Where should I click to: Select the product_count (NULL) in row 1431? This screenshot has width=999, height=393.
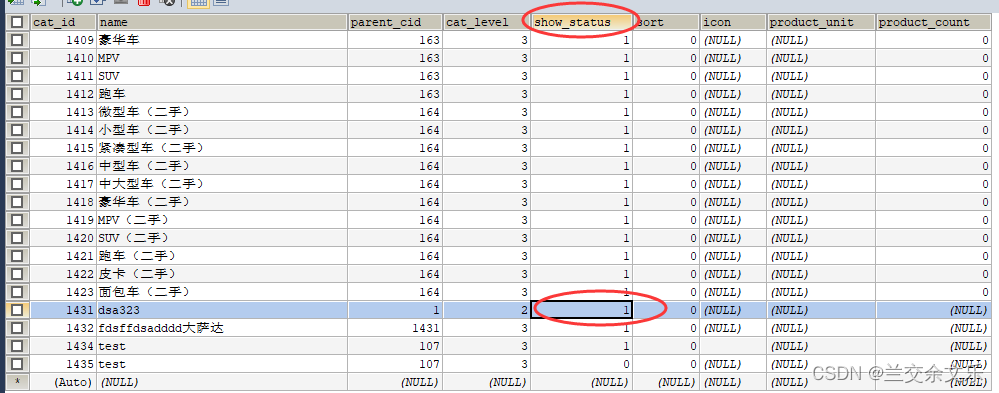[x=933, y=310]
